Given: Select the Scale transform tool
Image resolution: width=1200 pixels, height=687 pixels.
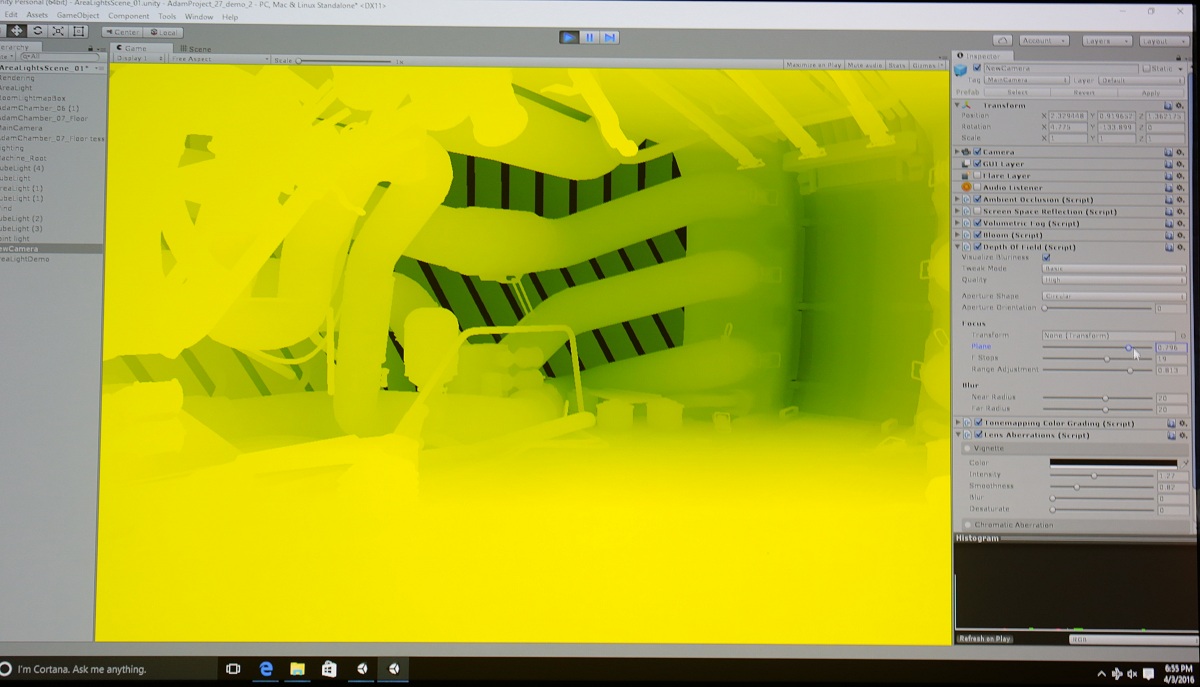Looking at the screenshot, I should (x=58, y=31).
